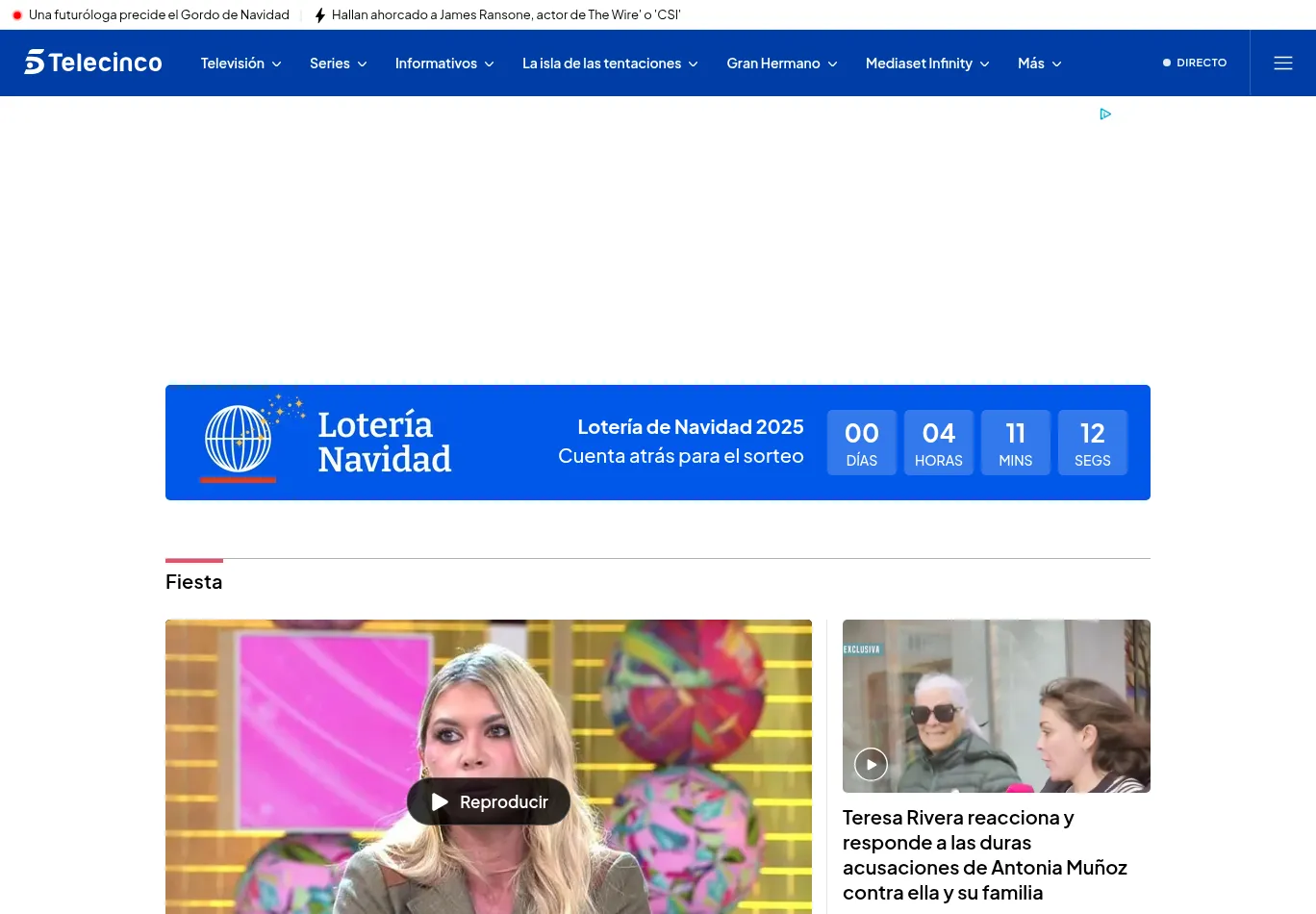
Task: Open the Teresa Rivera article headline
Action: 984,854
